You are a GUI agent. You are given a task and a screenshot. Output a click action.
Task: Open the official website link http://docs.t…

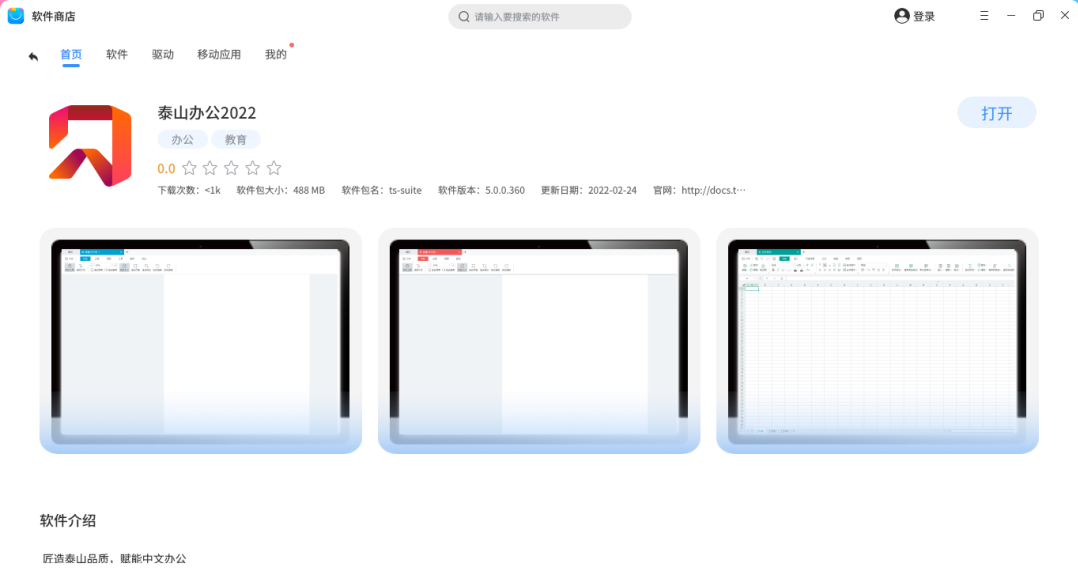(x=714, y=190)
